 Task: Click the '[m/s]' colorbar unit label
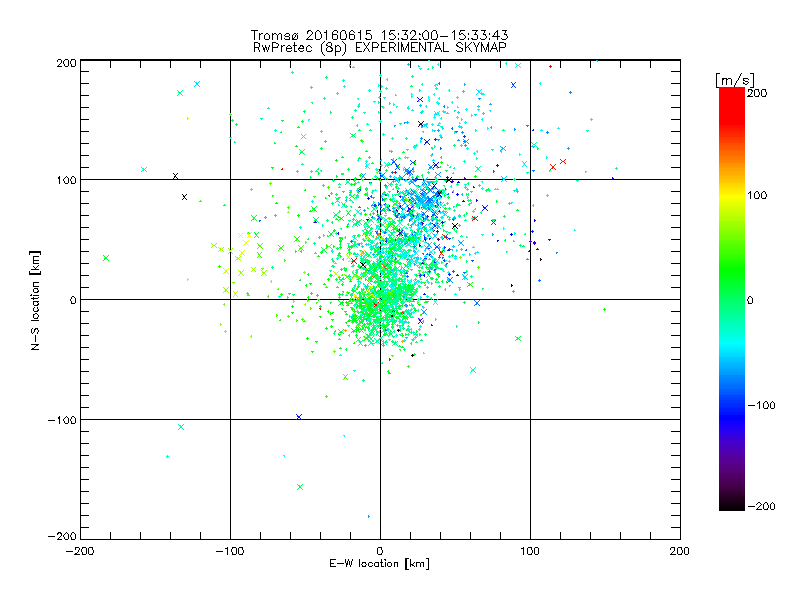pos(735,80)
